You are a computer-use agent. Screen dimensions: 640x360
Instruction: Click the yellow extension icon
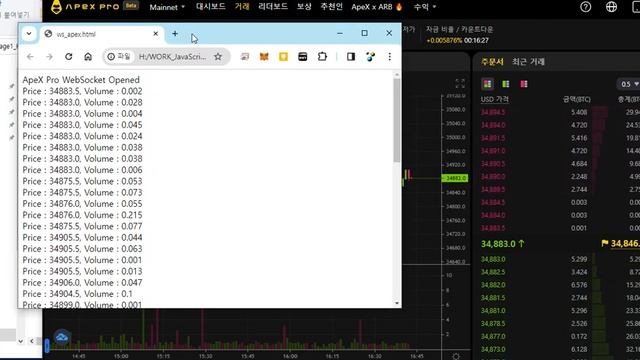[283, 57]
